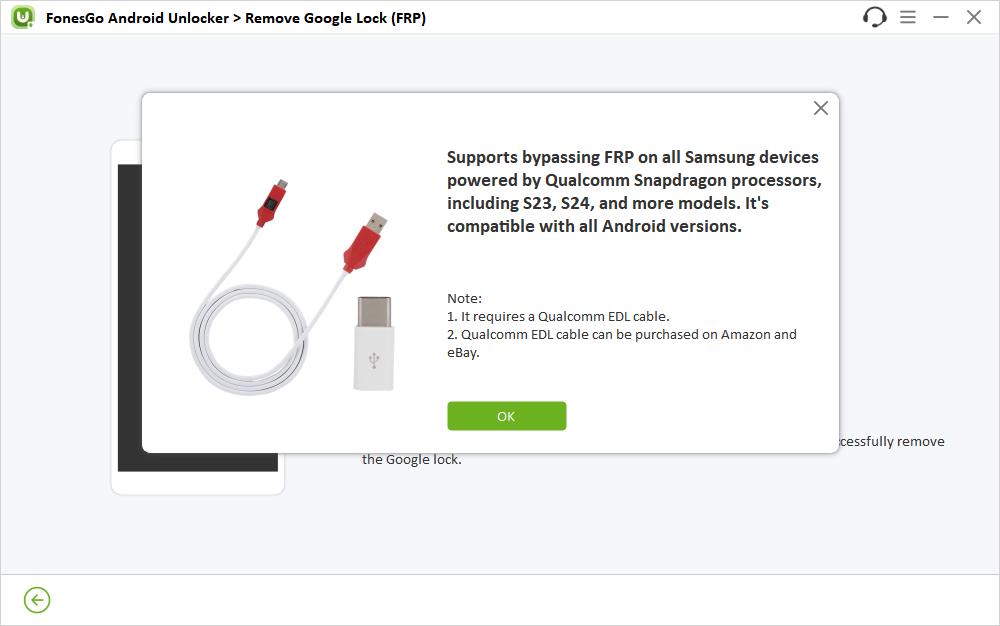
Task: Close the Qualcomm EDL cable dialog
Action: (821, 108)
